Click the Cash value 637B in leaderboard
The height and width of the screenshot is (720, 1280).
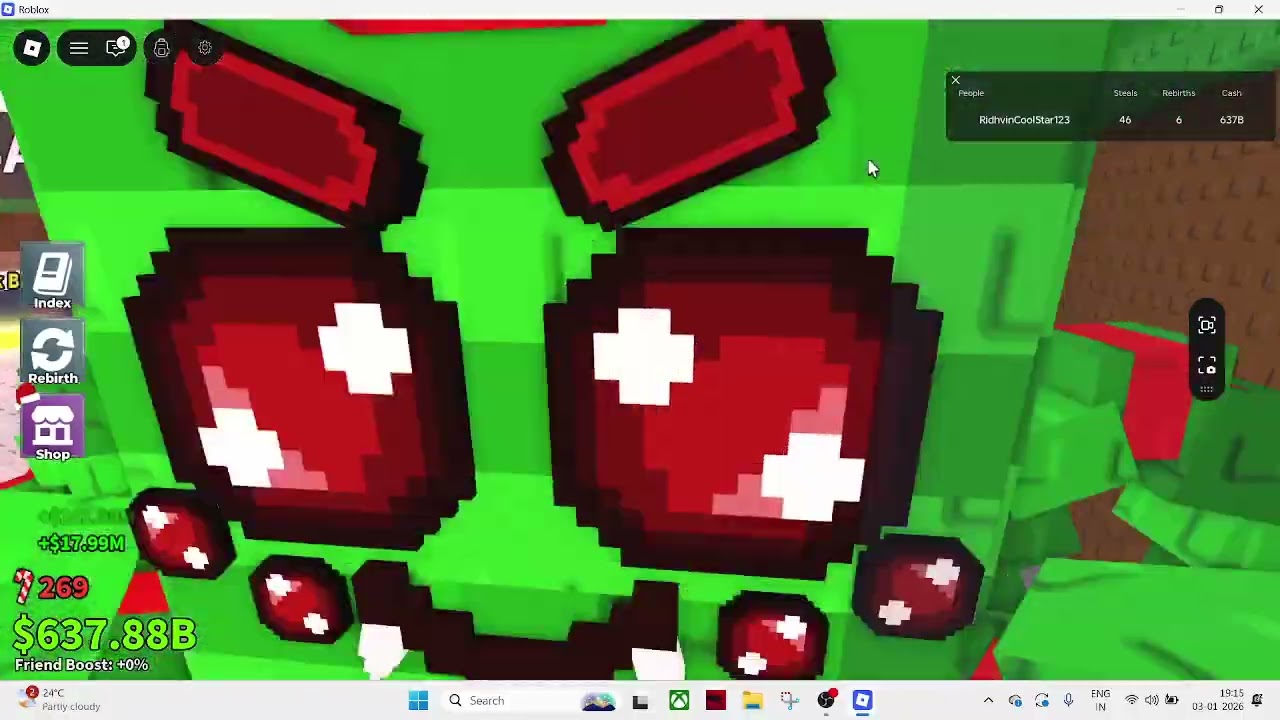pos(1231,120)
